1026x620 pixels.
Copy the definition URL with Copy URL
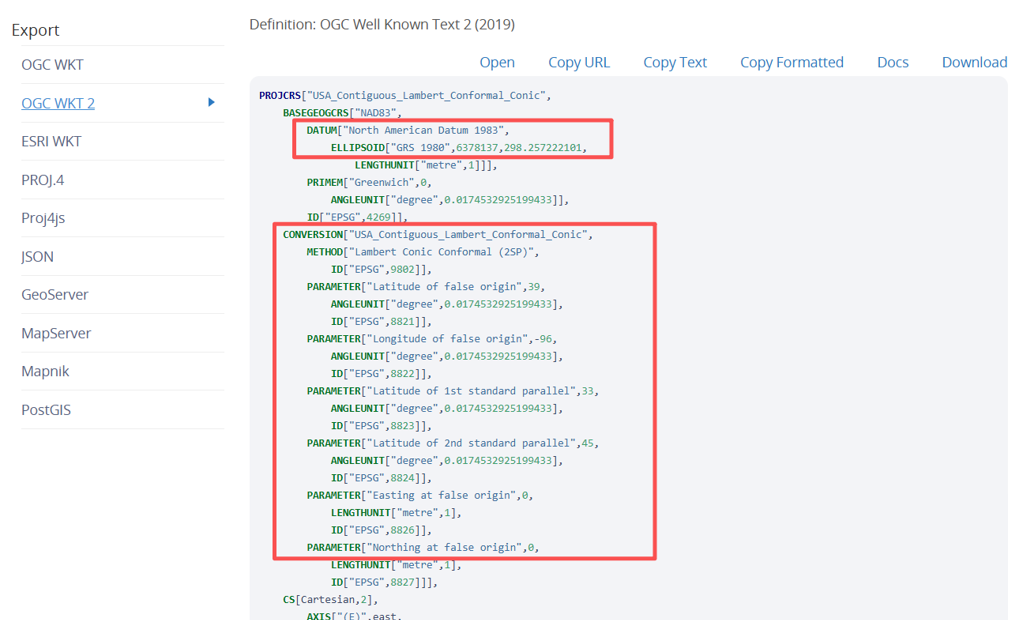(x=578, y=62)
